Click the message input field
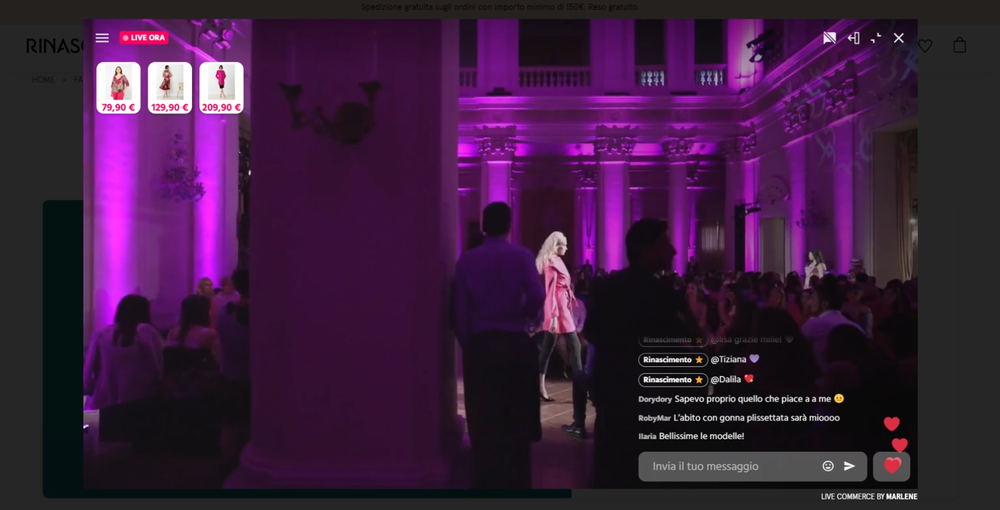 pyautogui.click(x=730, y=466)
